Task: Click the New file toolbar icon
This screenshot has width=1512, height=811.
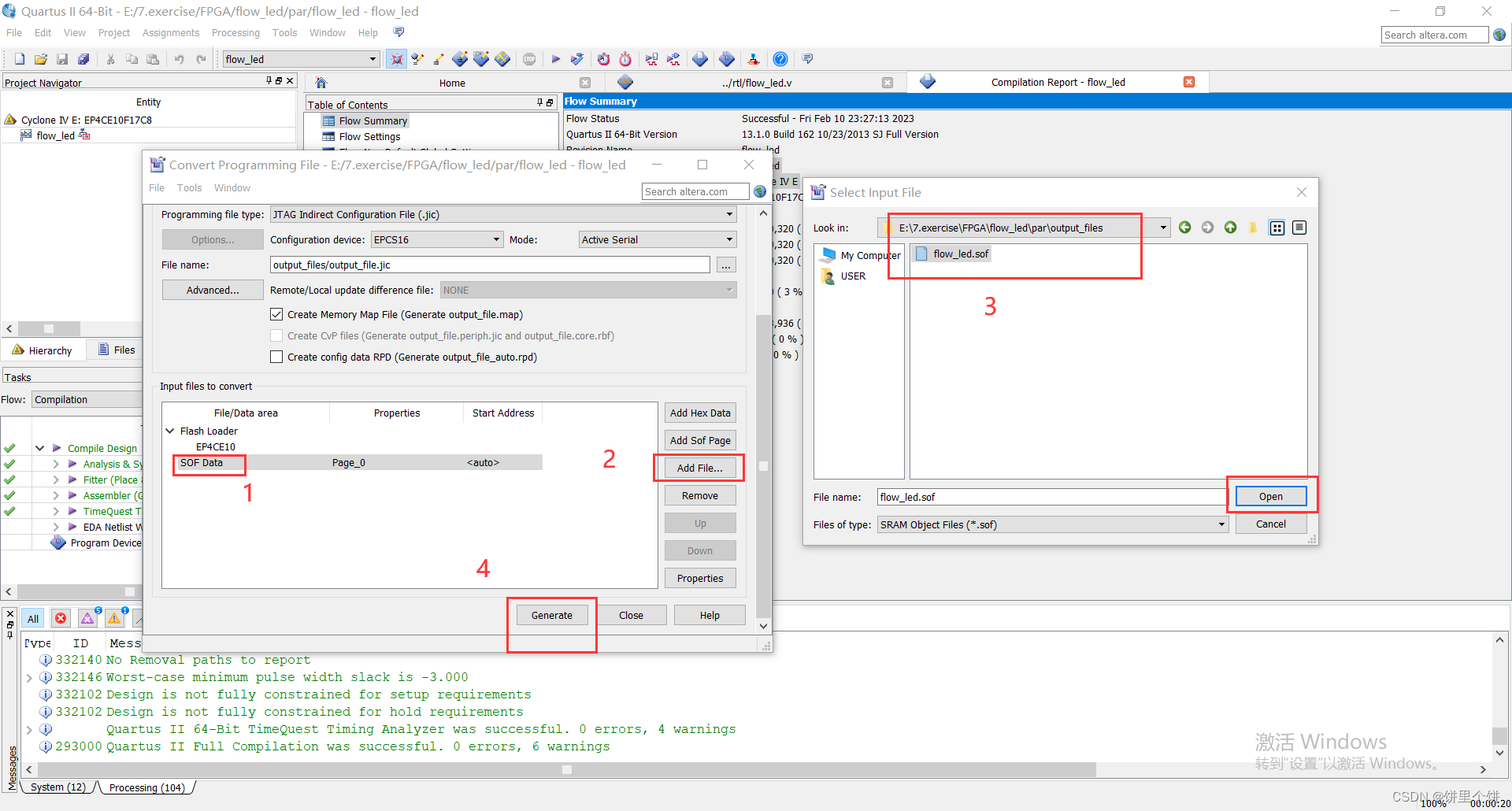Action: [x=20, y=59]
